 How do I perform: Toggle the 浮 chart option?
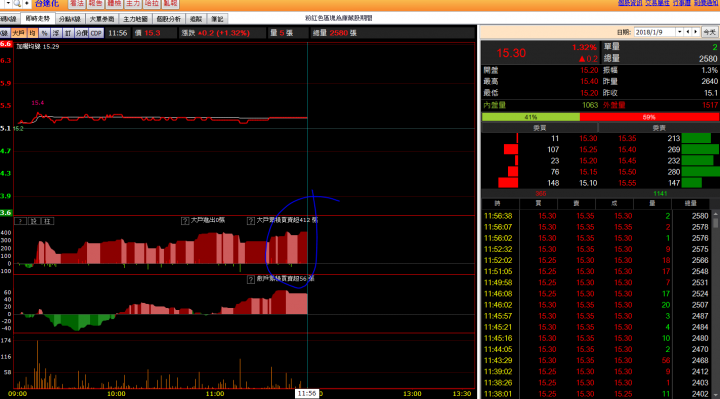pyautogui.click(x=56, y=33)
